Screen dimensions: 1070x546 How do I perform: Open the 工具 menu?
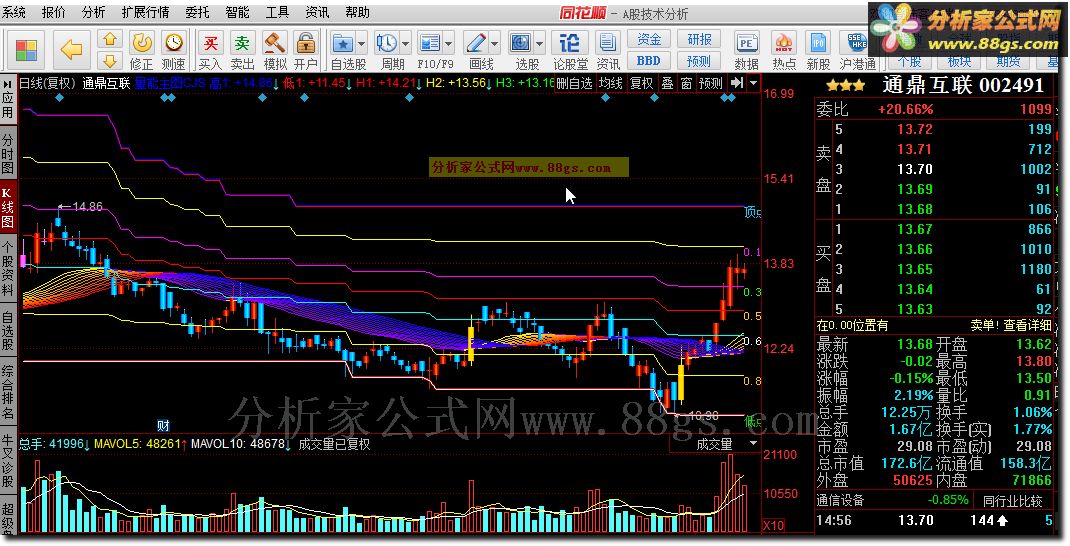[277, 12]
